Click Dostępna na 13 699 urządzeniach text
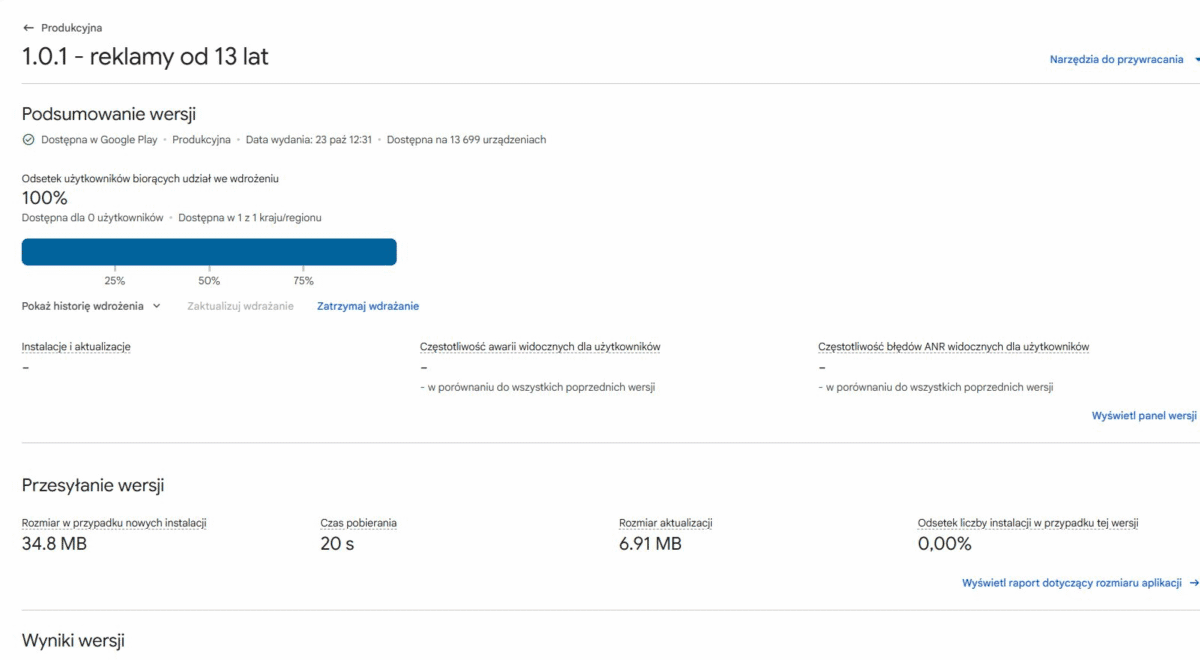 click(x=466, y=140)
